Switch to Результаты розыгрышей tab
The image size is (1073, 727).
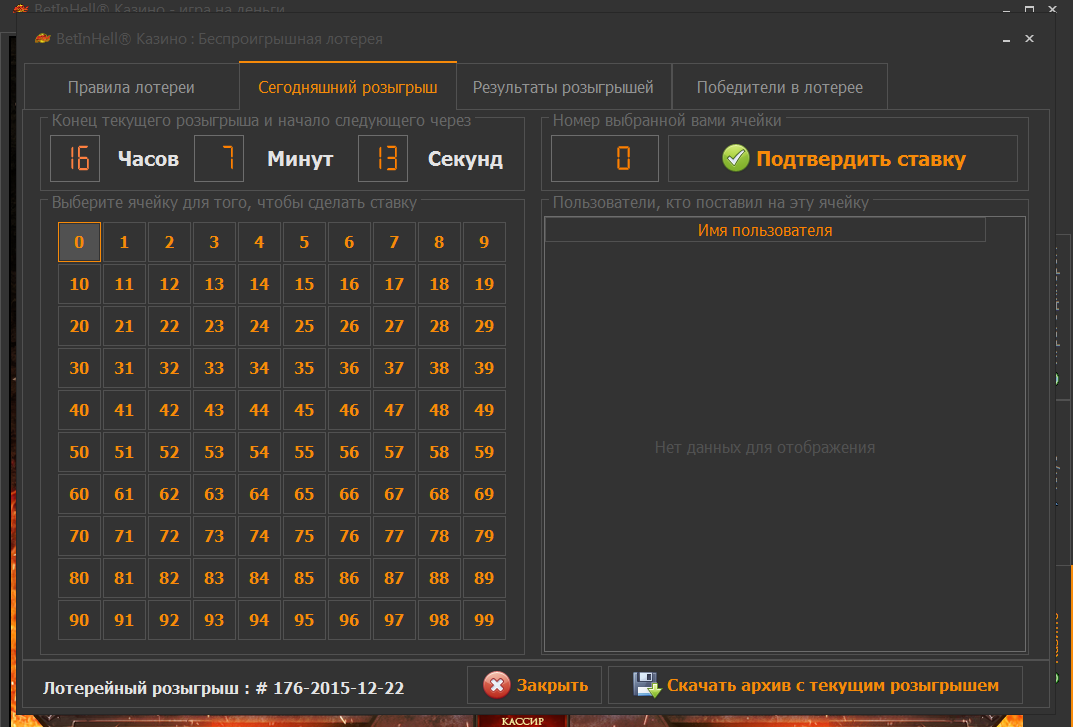click(563, 87)
